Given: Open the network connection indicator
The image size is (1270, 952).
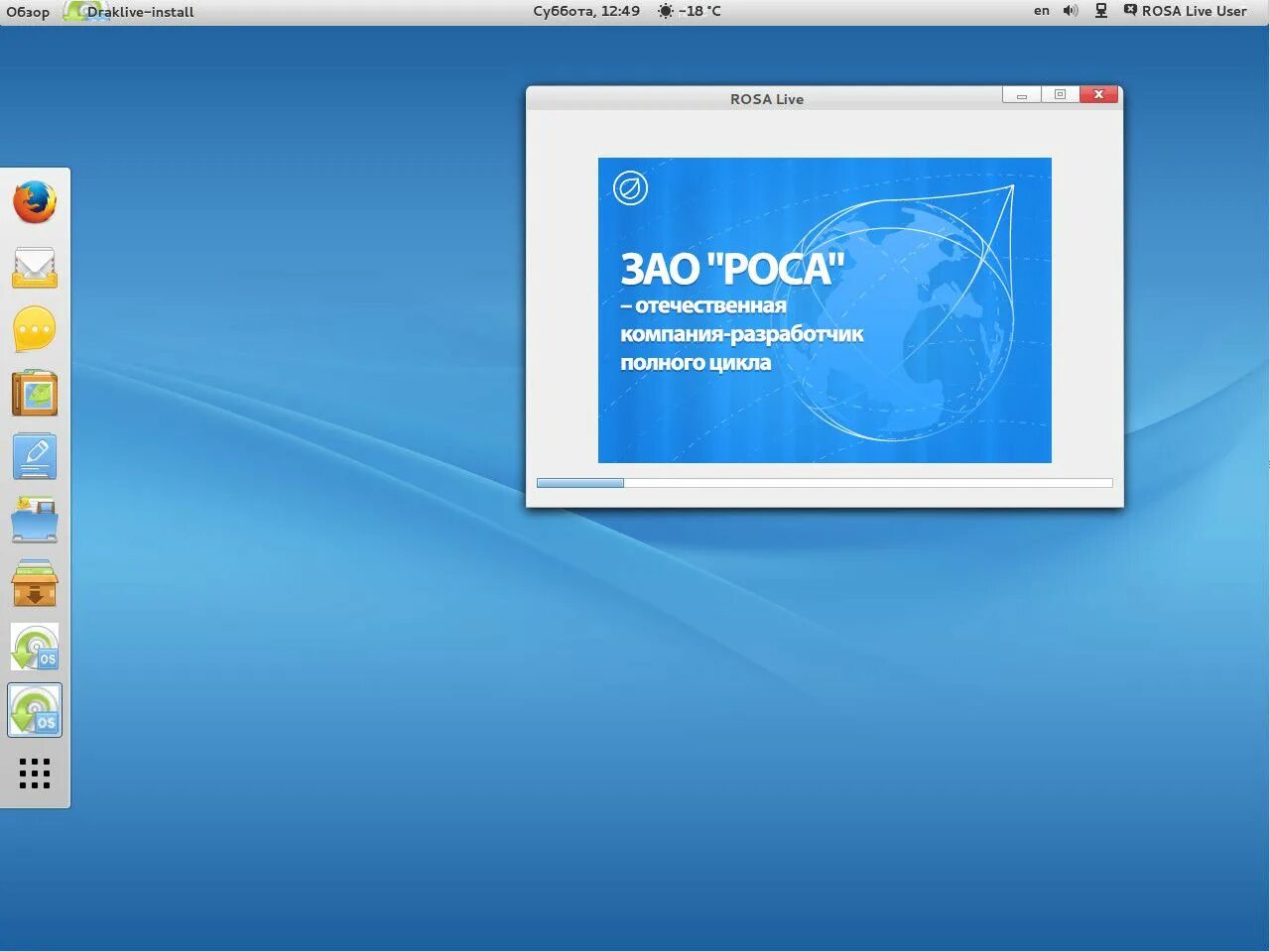Looking at the screenshot, I should (x=1101, y=11).
